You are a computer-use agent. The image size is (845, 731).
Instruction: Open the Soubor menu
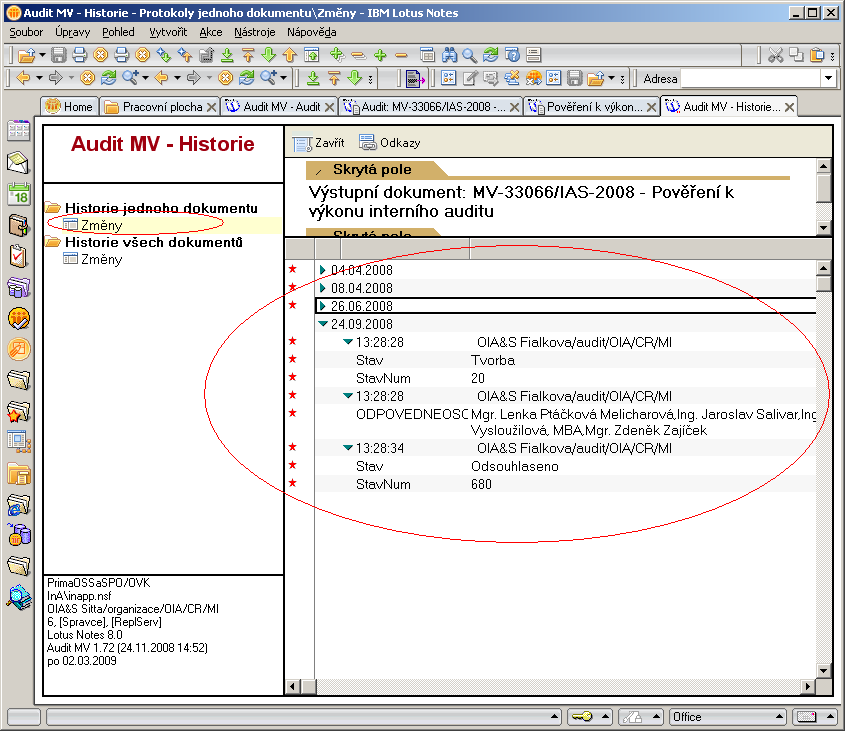(26, 32)
